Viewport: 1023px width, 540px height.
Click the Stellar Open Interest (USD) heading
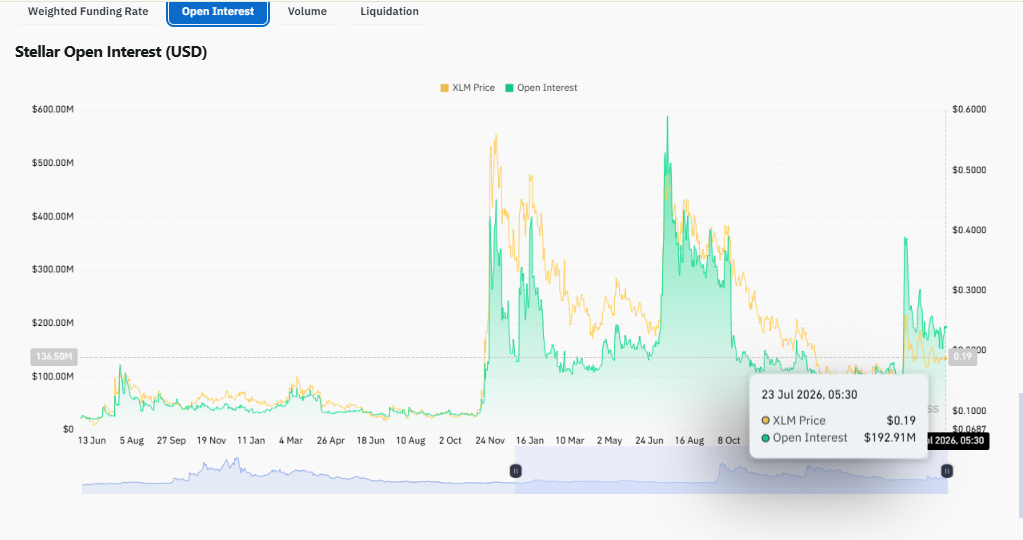click(111, 52)
